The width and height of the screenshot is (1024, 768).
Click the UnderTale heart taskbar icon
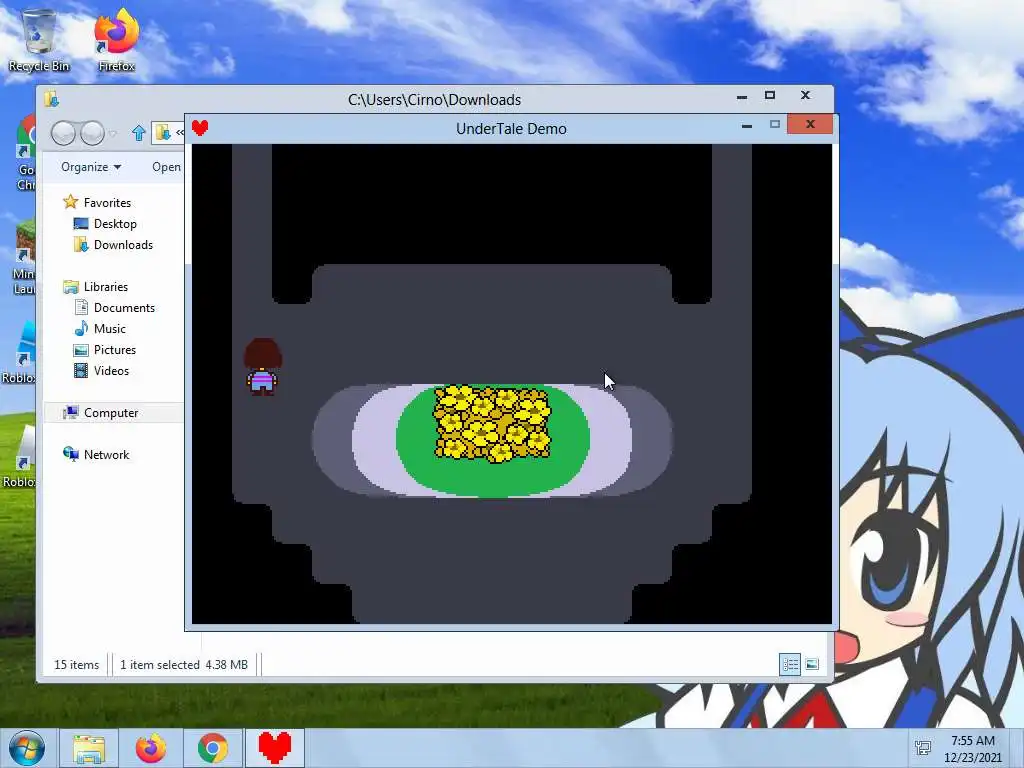coord(275,748)
